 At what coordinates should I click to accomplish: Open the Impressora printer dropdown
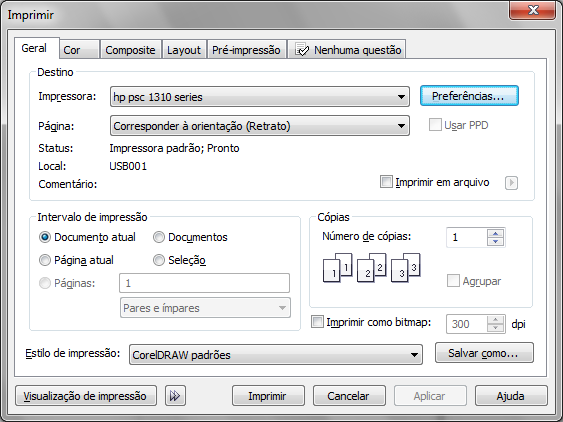[x=260, y=97]
